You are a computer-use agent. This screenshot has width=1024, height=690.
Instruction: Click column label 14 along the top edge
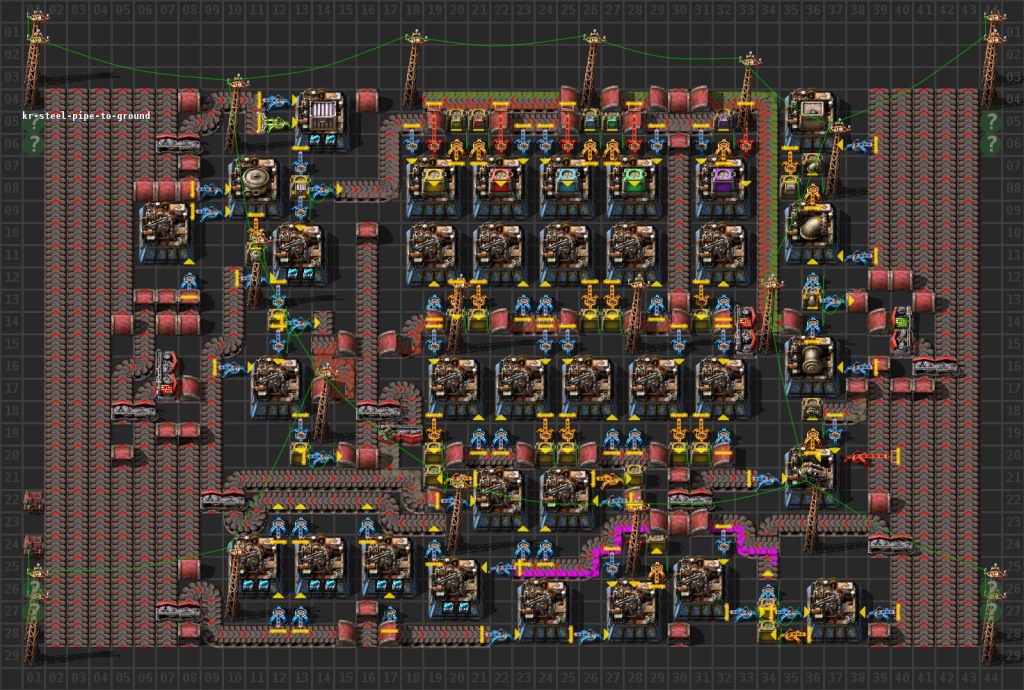[x=322, y=10]
